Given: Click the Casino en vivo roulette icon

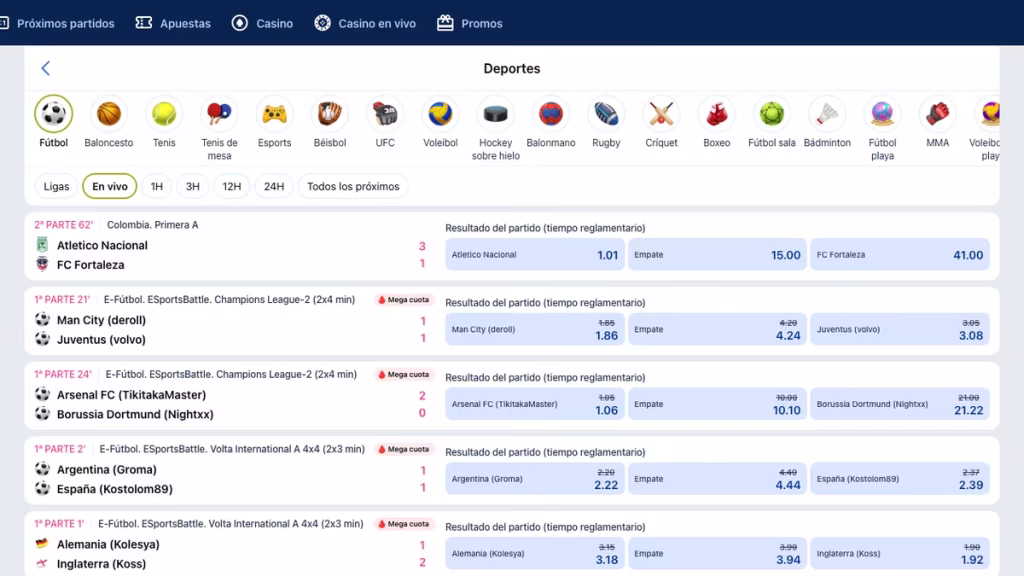Looking at the screenshot, I should (x=323, y=23).
